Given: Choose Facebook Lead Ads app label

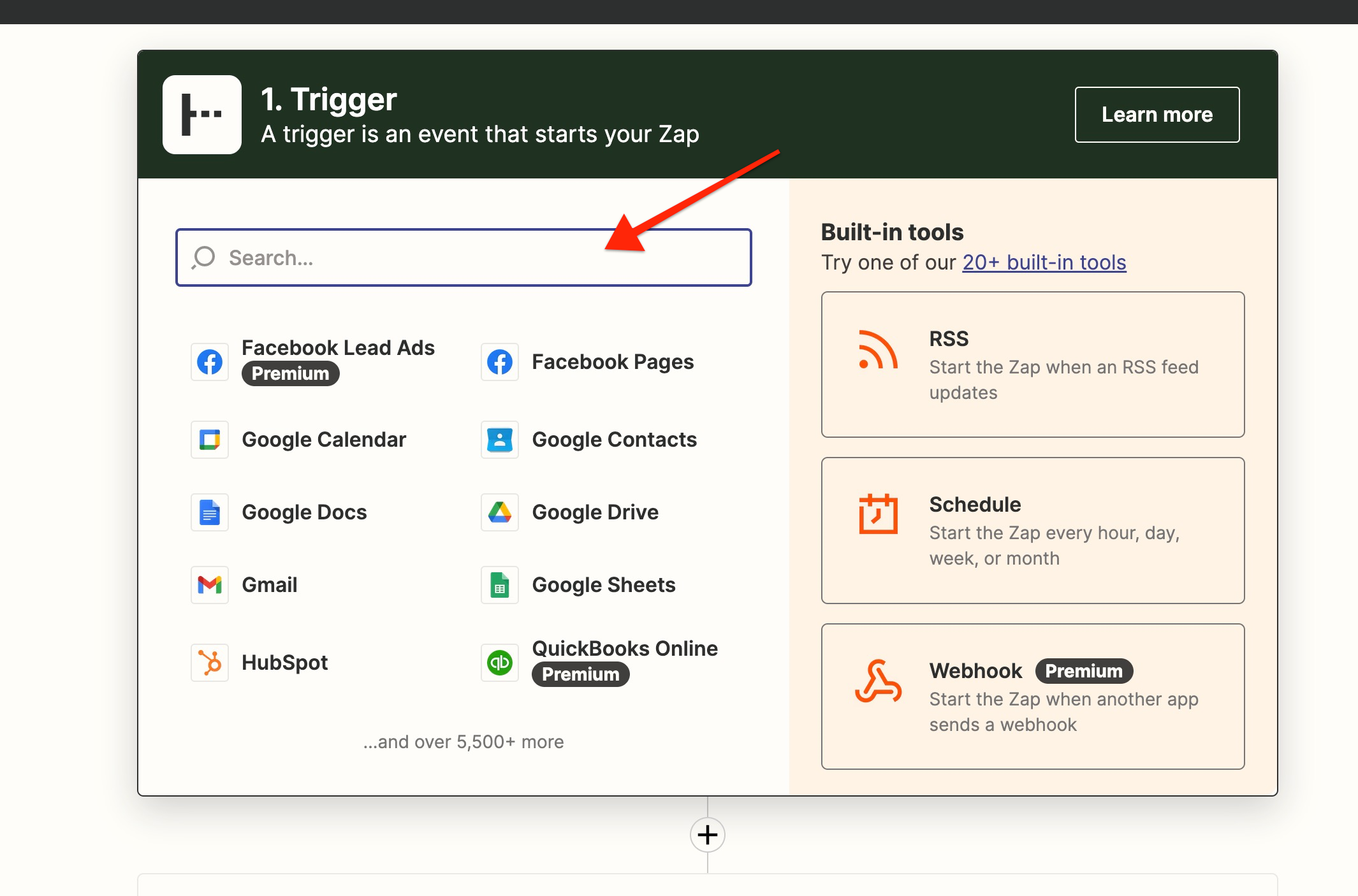Looking at the screenshot, I should (x=338, y=348).
